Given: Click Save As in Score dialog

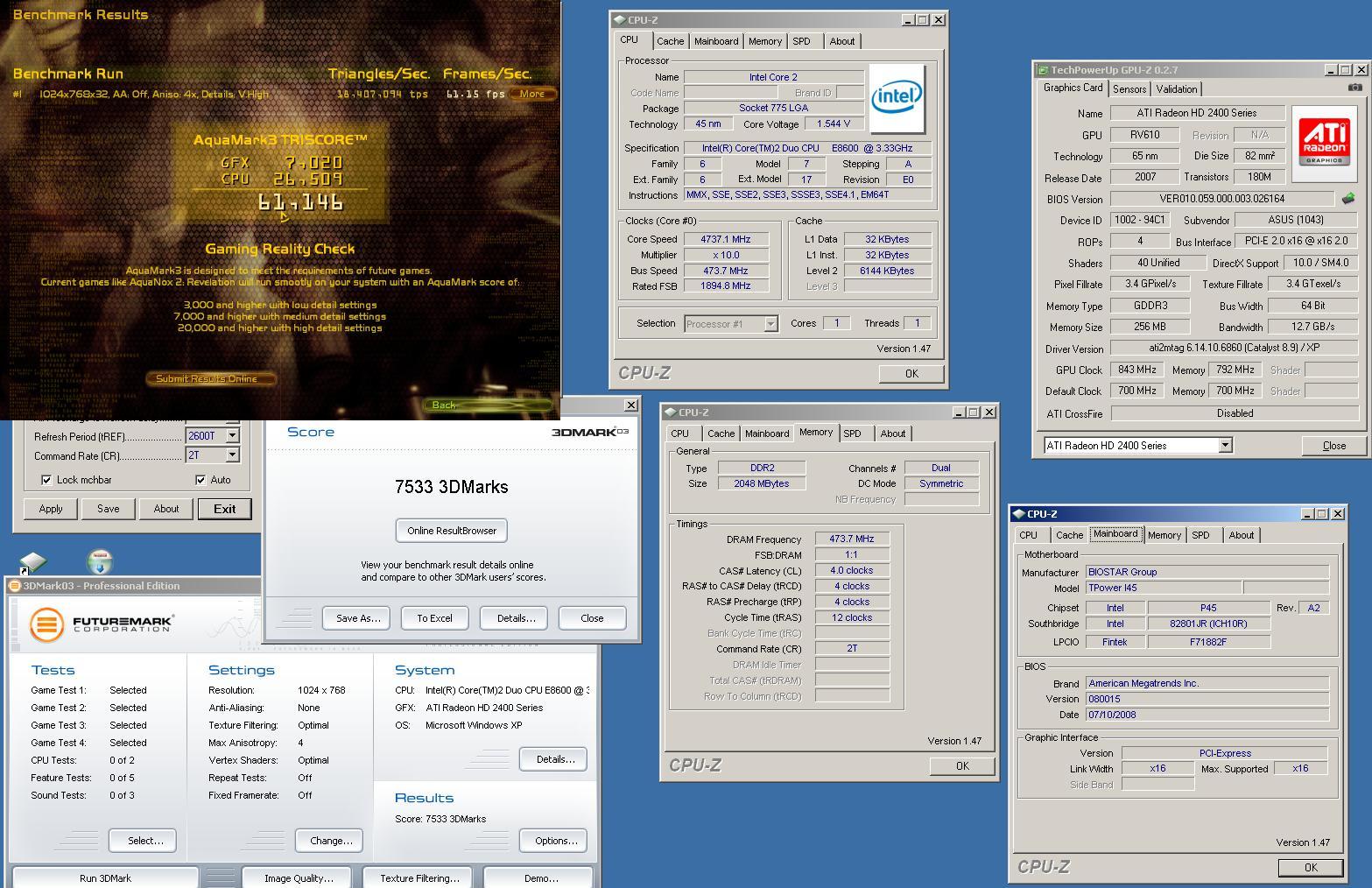Looking at the screenshot, I should [355, 618].
